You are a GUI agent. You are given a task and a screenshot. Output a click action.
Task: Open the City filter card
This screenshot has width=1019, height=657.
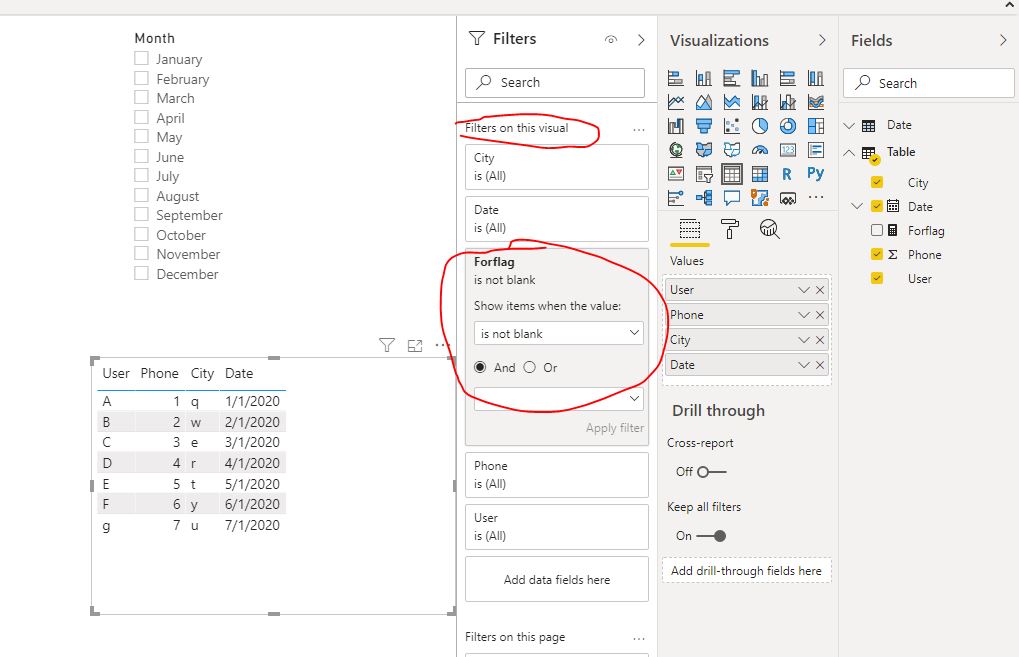coord(557,167)
